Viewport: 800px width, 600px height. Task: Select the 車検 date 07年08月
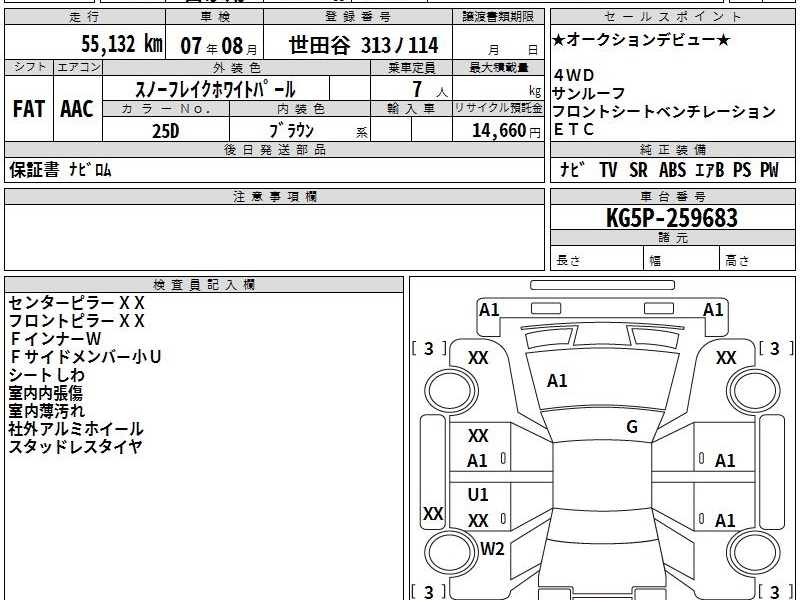219,46
